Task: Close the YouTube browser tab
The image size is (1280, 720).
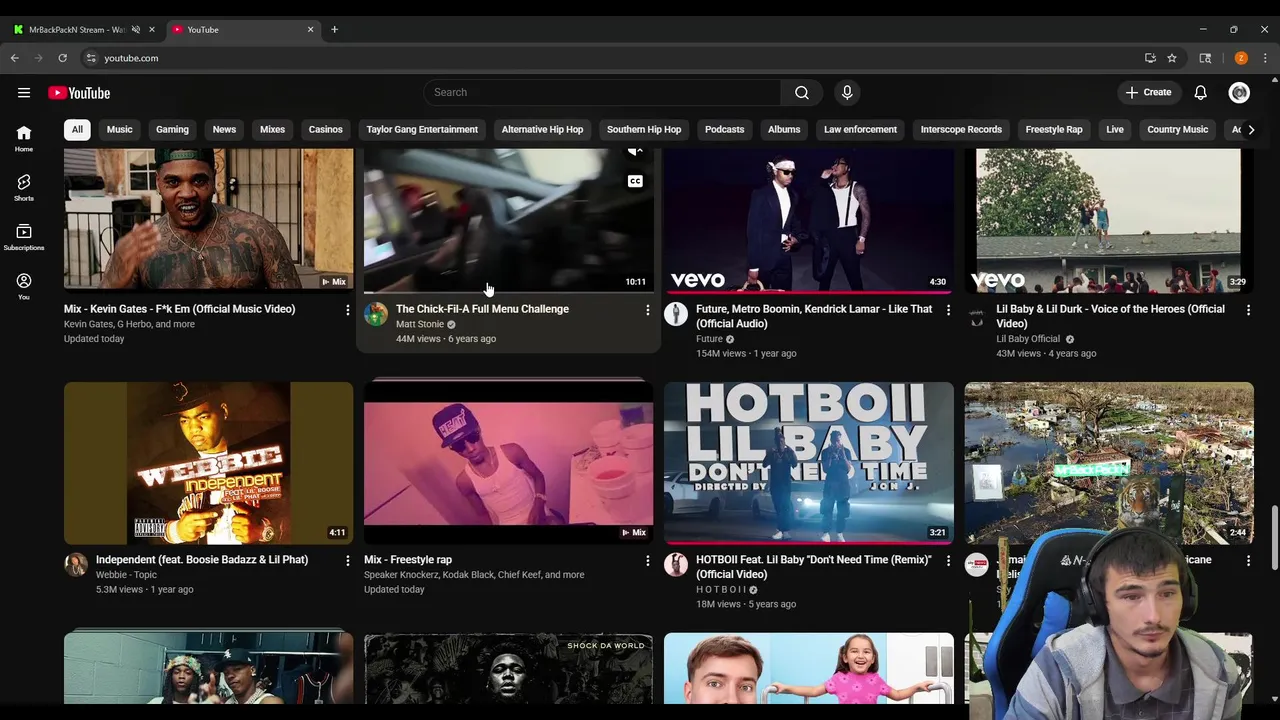Action: pyautogui.click(x=310, y=29)
